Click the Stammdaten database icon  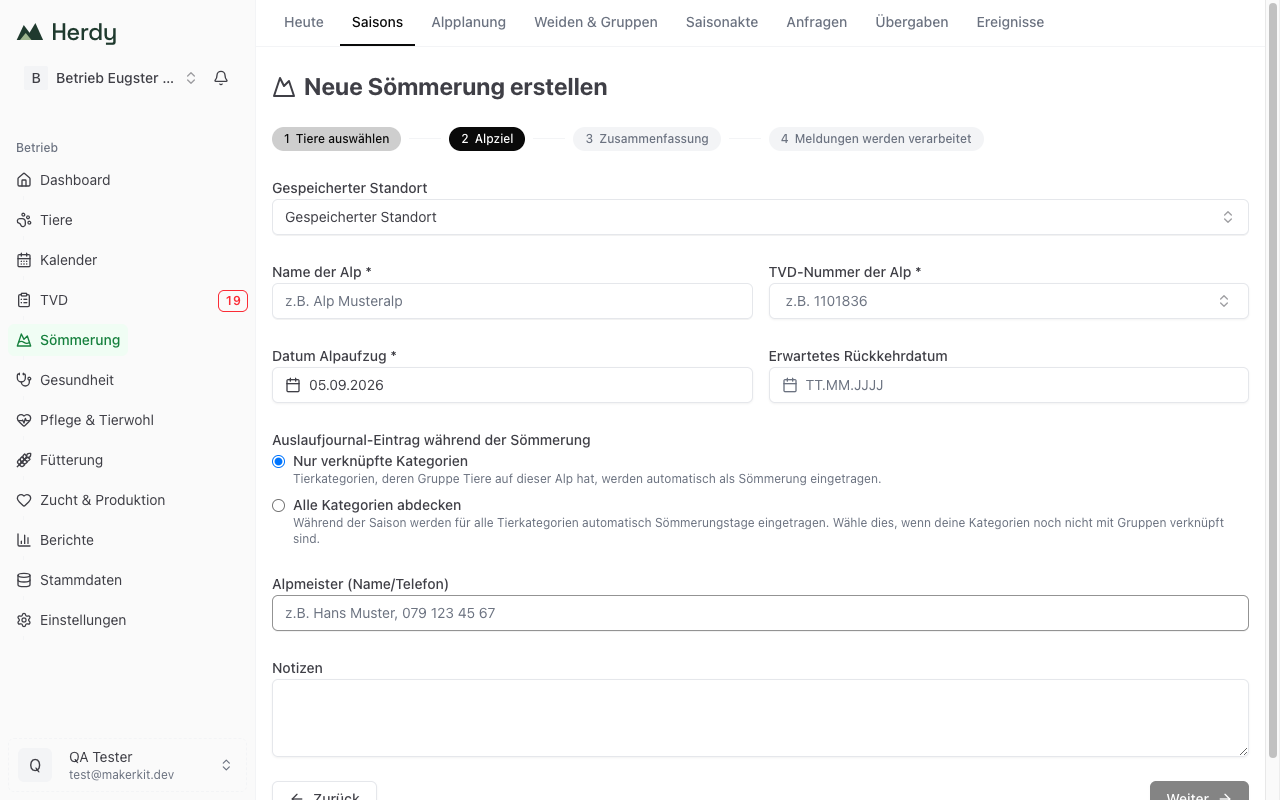coord(24,580)
